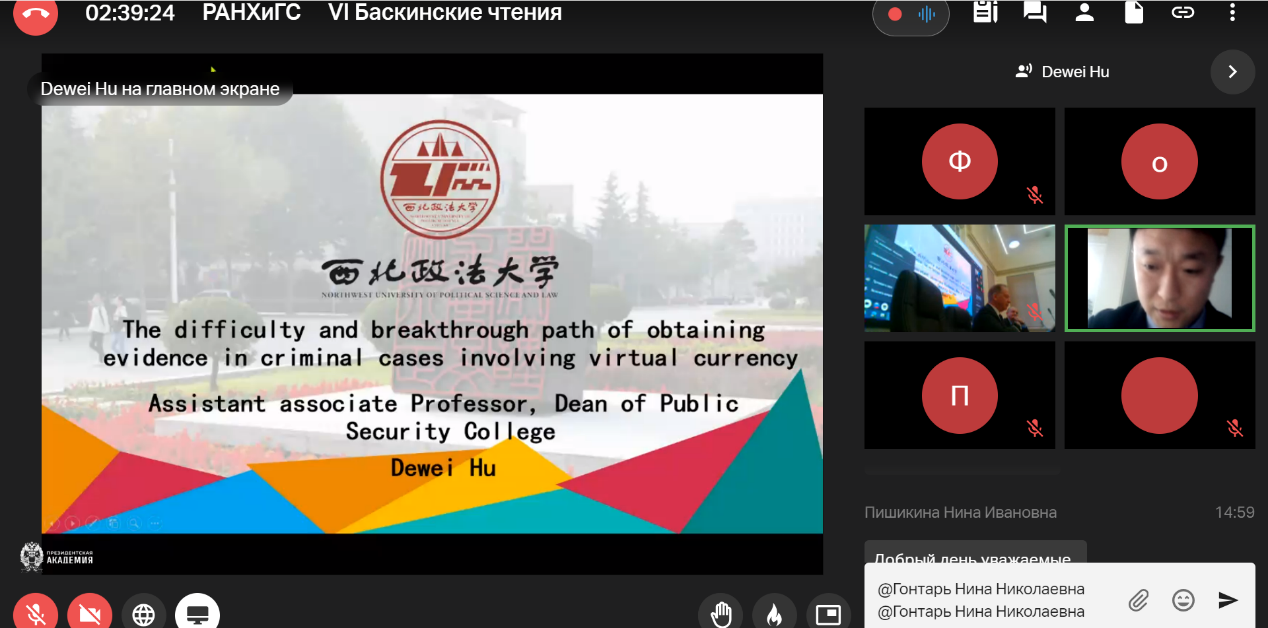Open the participants list icon
The height and width of the screenshot is (628, 1268).
[1085, 13]
